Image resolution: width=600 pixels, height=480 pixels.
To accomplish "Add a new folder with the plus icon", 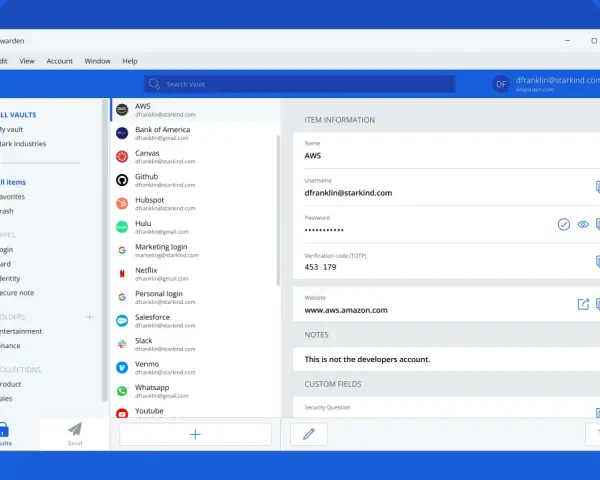I will click(90, 317).
